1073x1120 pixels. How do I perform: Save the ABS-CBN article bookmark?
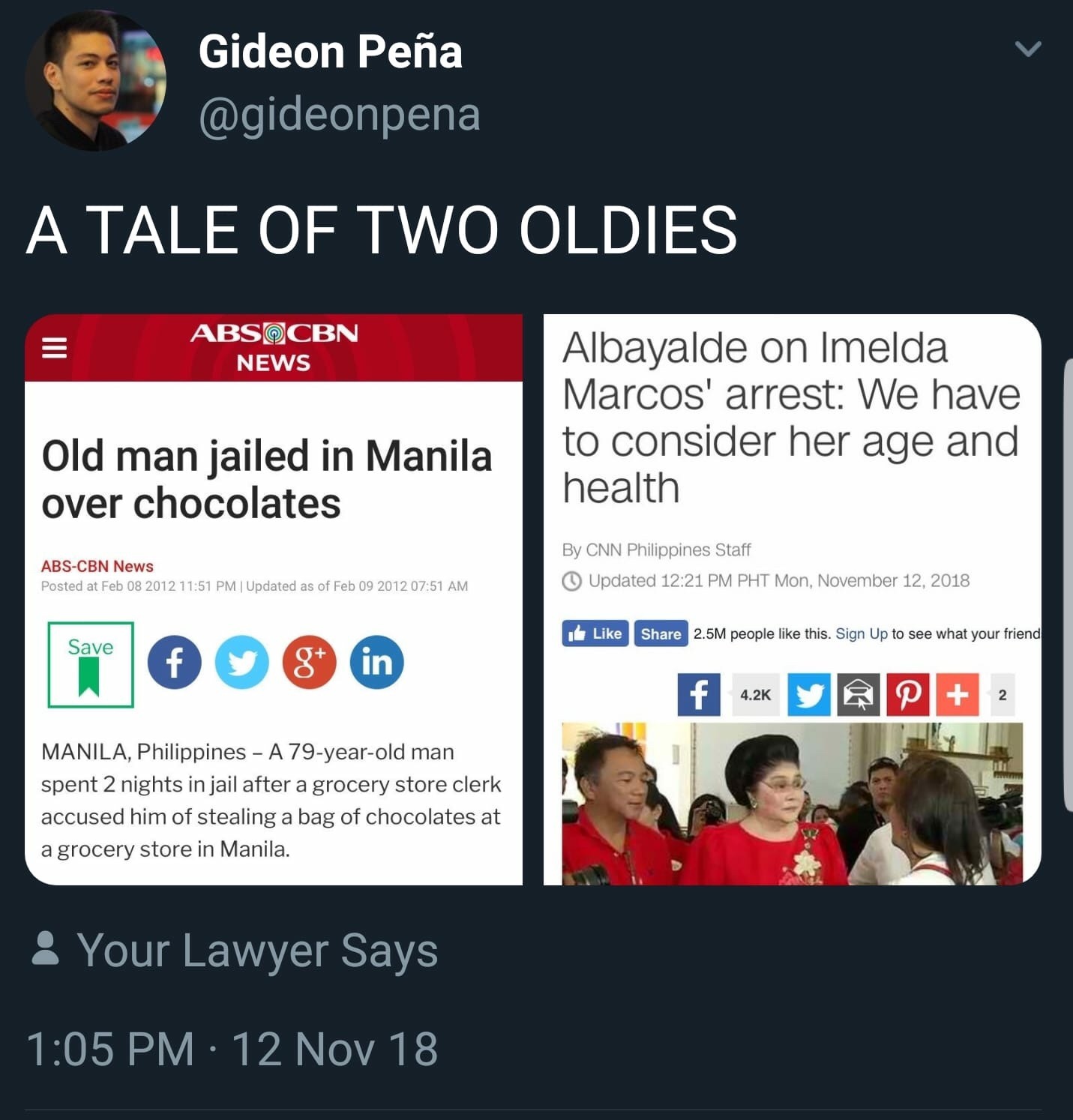click(x=91, y=664)
